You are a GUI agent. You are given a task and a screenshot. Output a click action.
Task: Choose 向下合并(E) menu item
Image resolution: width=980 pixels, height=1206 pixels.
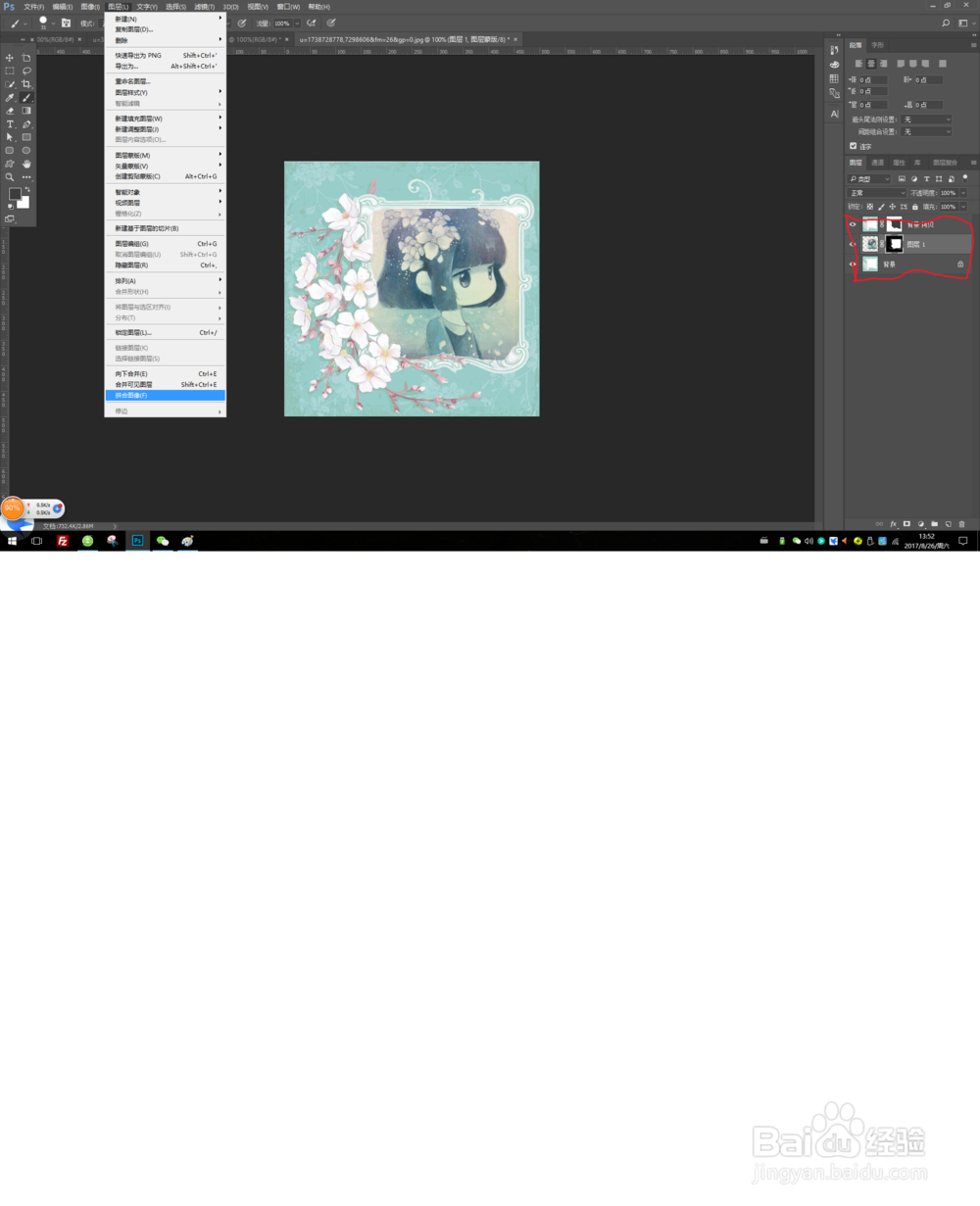pyautogui.click(x=166, y=373)
